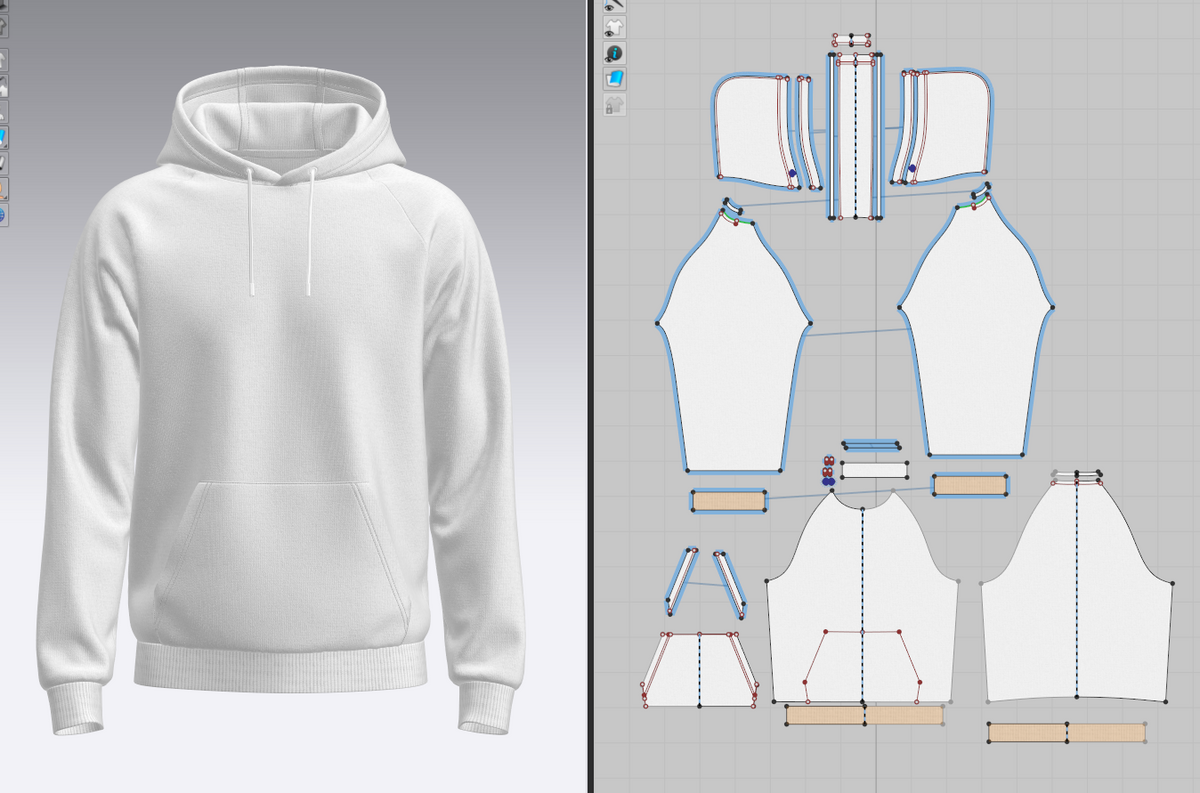Screen dimensions: 1200x793
Task: Click ribbed hem band of 3D hoodie
Action: [x=282, y=668]
